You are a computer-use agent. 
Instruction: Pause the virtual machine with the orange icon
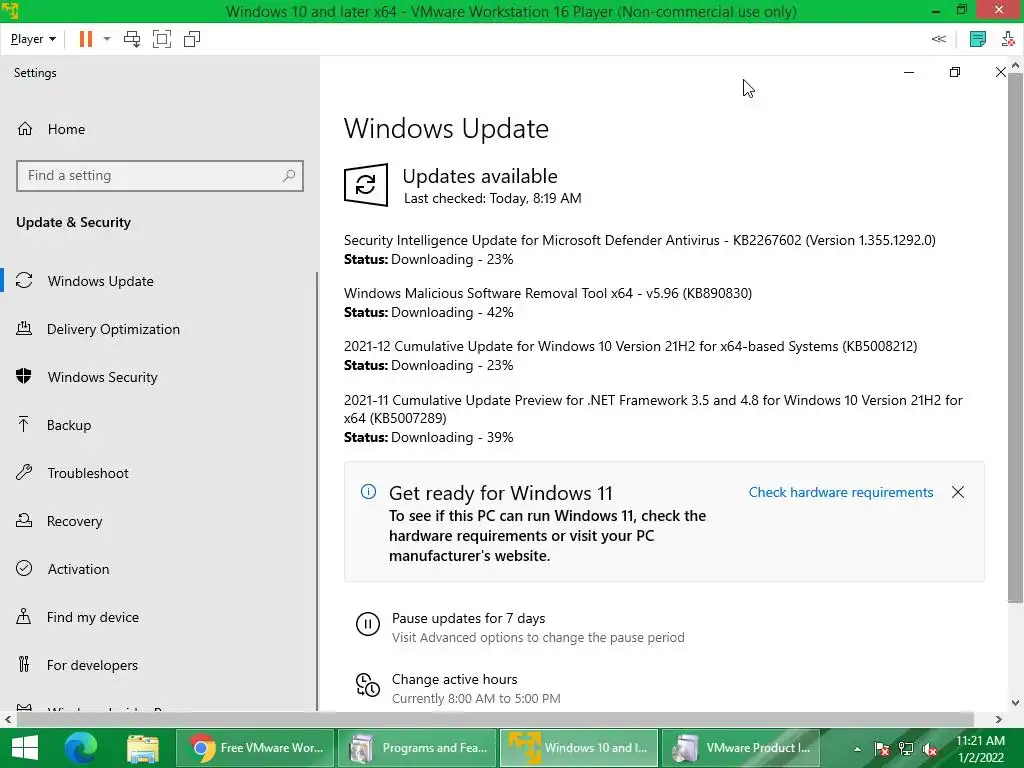(x=86, y=39)
